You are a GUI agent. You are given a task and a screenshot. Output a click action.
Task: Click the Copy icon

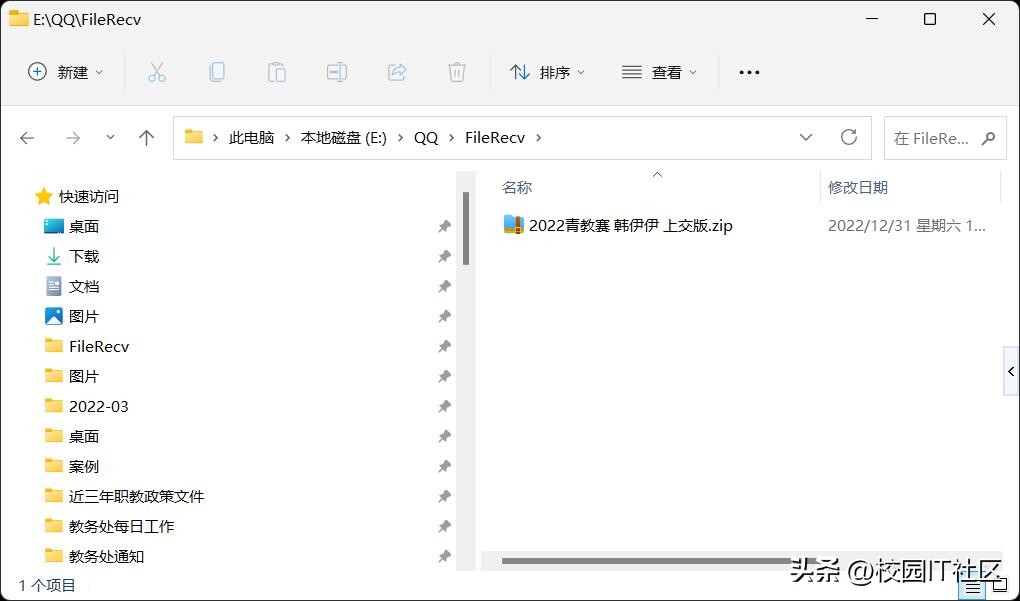[x=216, y=71]
